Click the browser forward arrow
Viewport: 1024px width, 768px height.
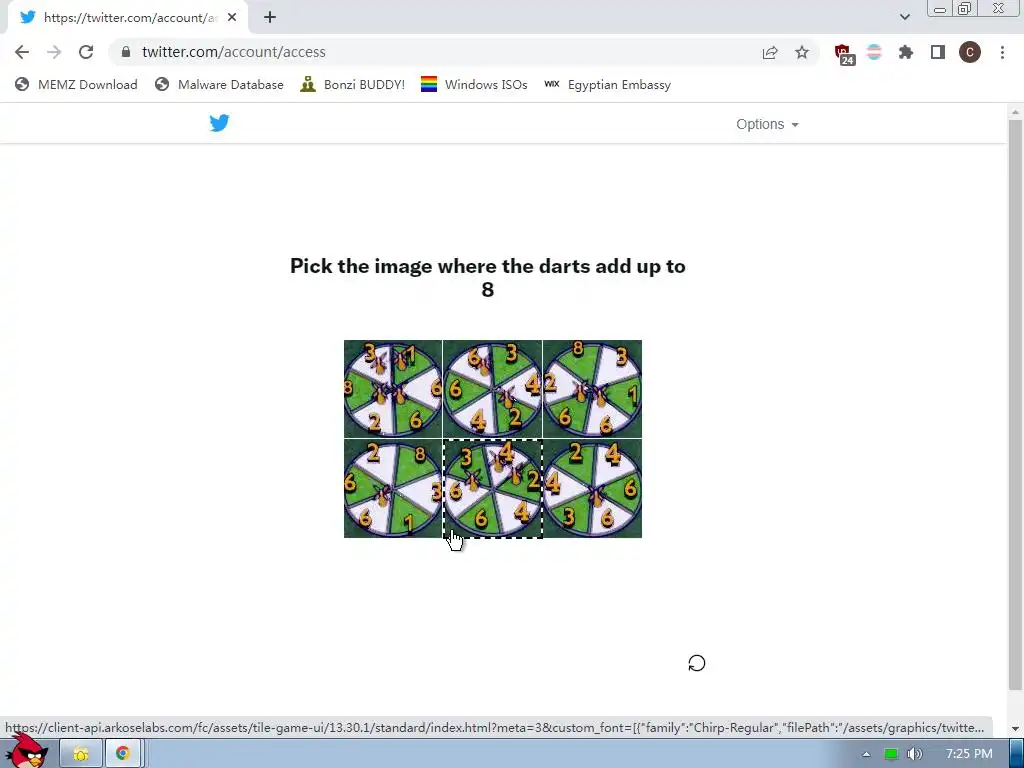[x=54, y=52]
